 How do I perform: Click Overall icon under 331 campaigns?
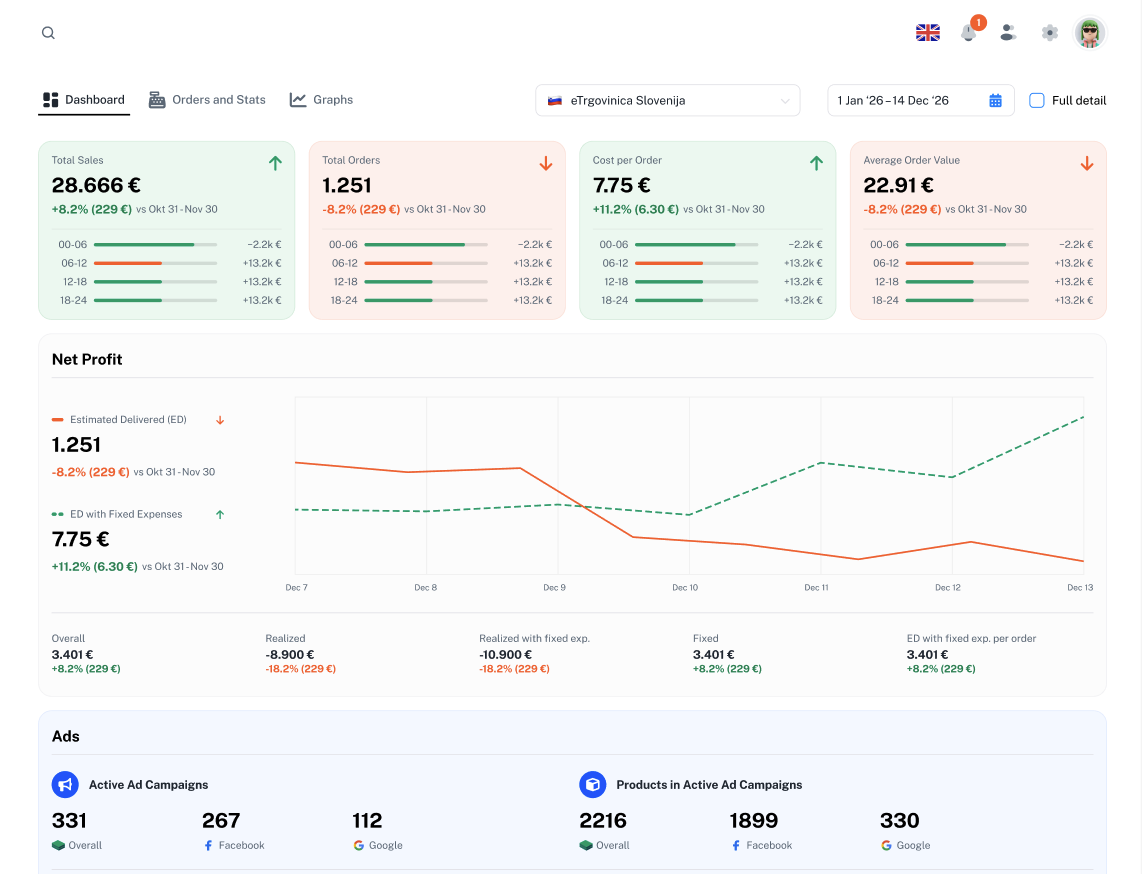[x=58, y=845]
